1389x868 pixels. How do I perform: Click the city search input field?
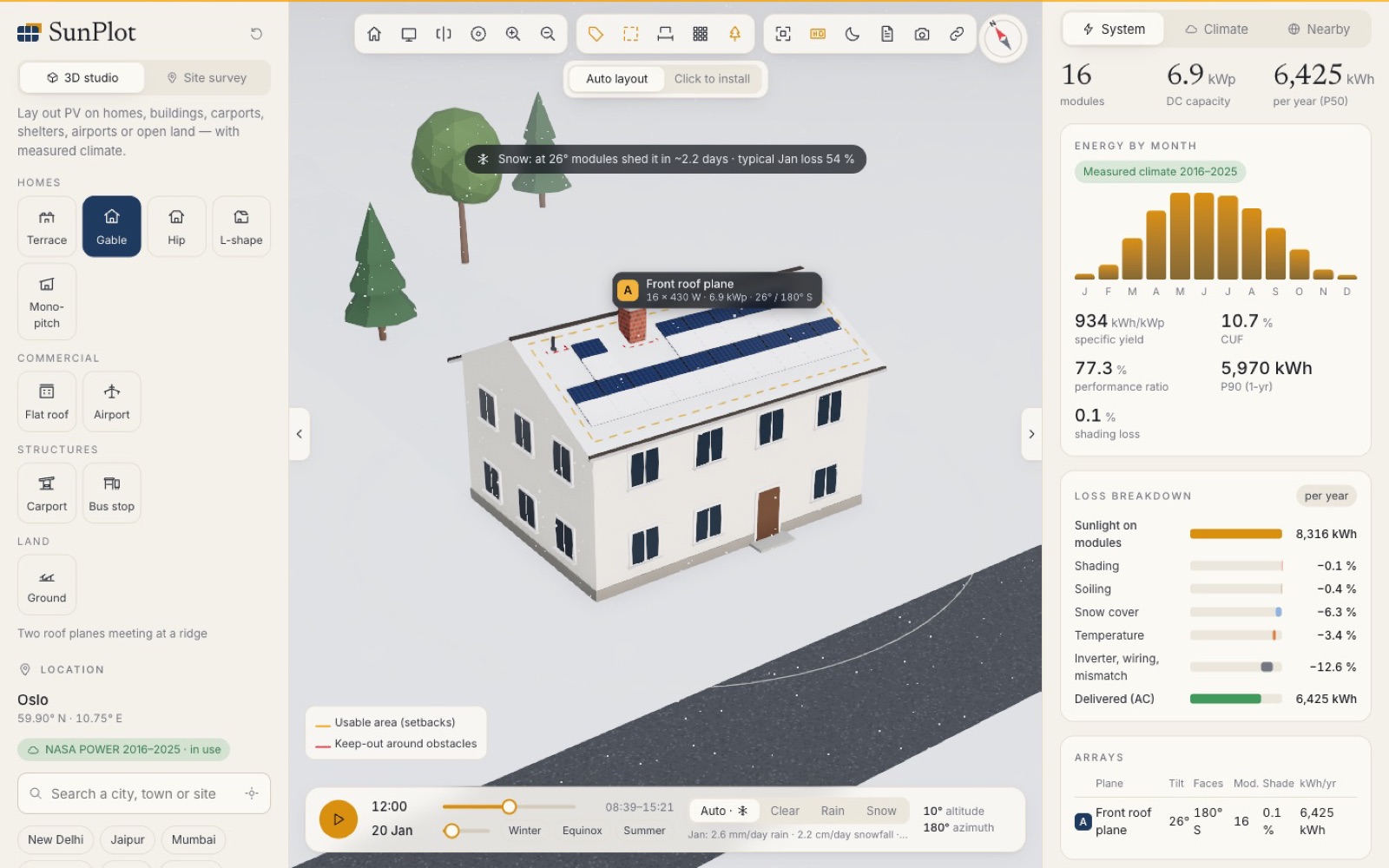tap(144, 793)
